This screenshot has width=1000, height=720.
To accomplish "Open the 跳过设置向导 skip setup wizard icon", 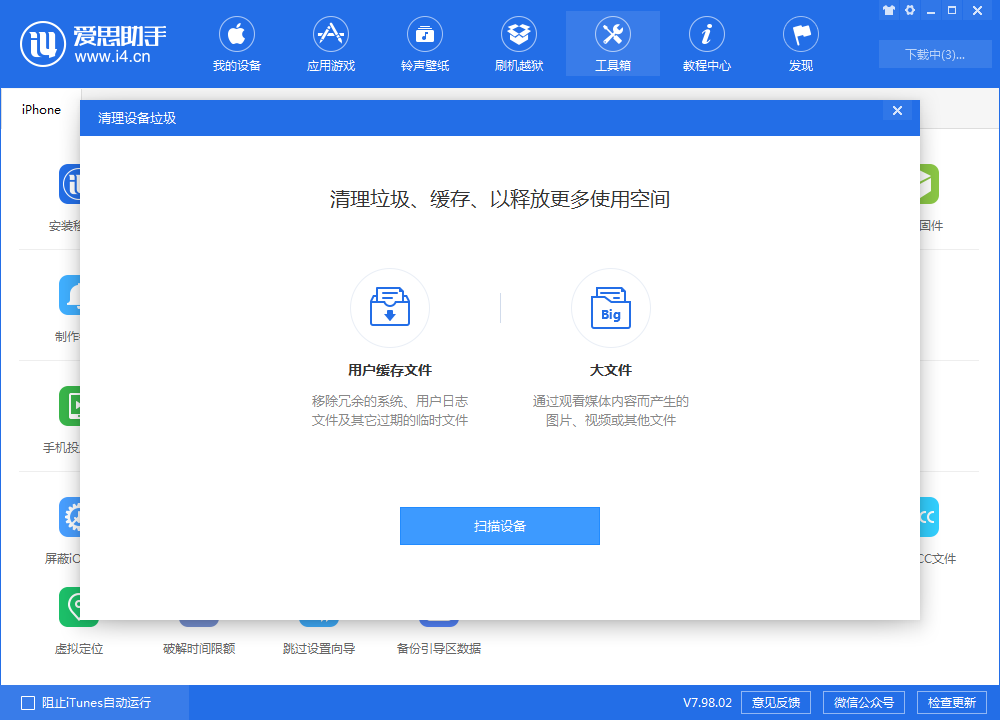I will [x=319, y=620].
